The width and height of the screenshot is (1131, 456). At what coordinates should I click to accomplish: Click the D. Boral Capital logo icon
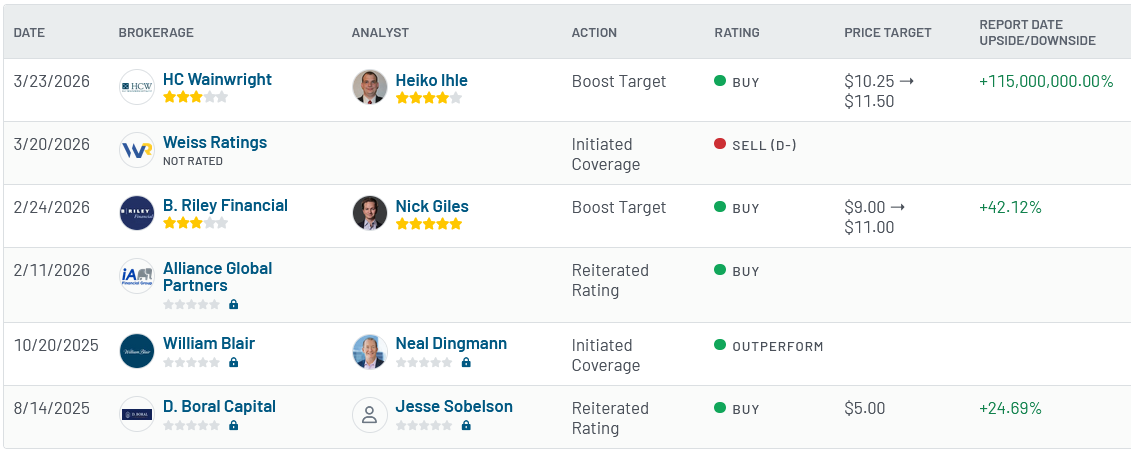pyautogui.click(x=137, y=414)
